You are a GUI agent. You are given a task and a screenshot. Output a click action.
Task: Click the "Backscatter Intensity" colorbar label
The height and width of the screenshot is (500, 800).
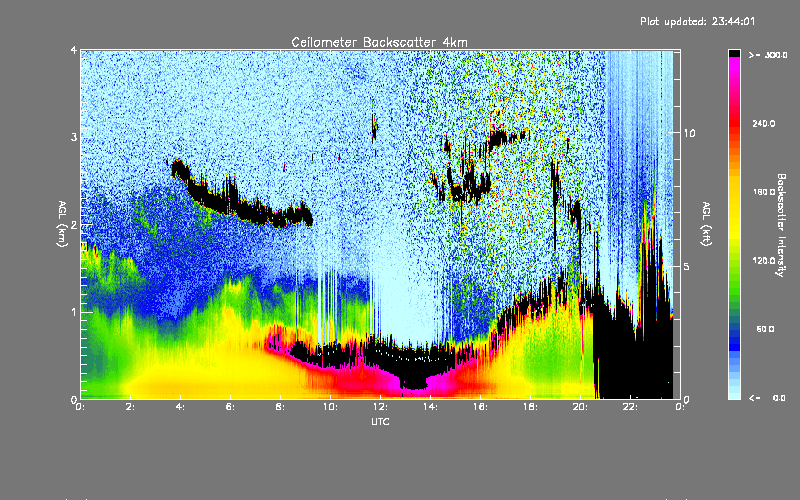(780, 225)
